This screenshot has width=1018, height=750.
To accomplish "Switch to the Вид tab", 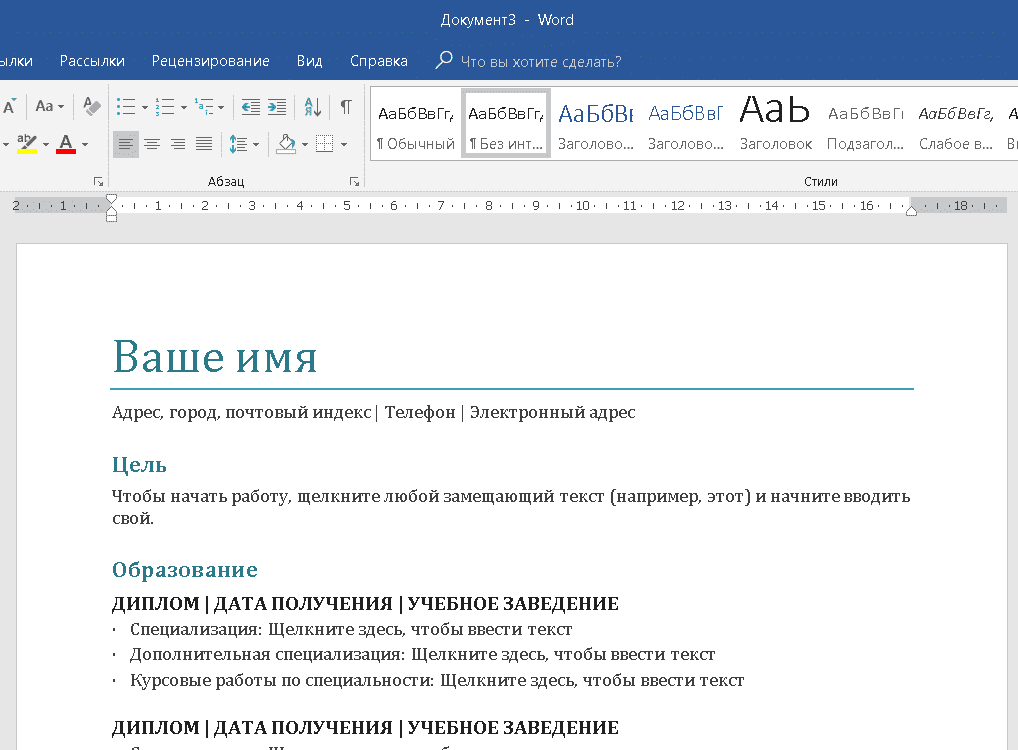I will pyautogui.click(x=309, y=61).
